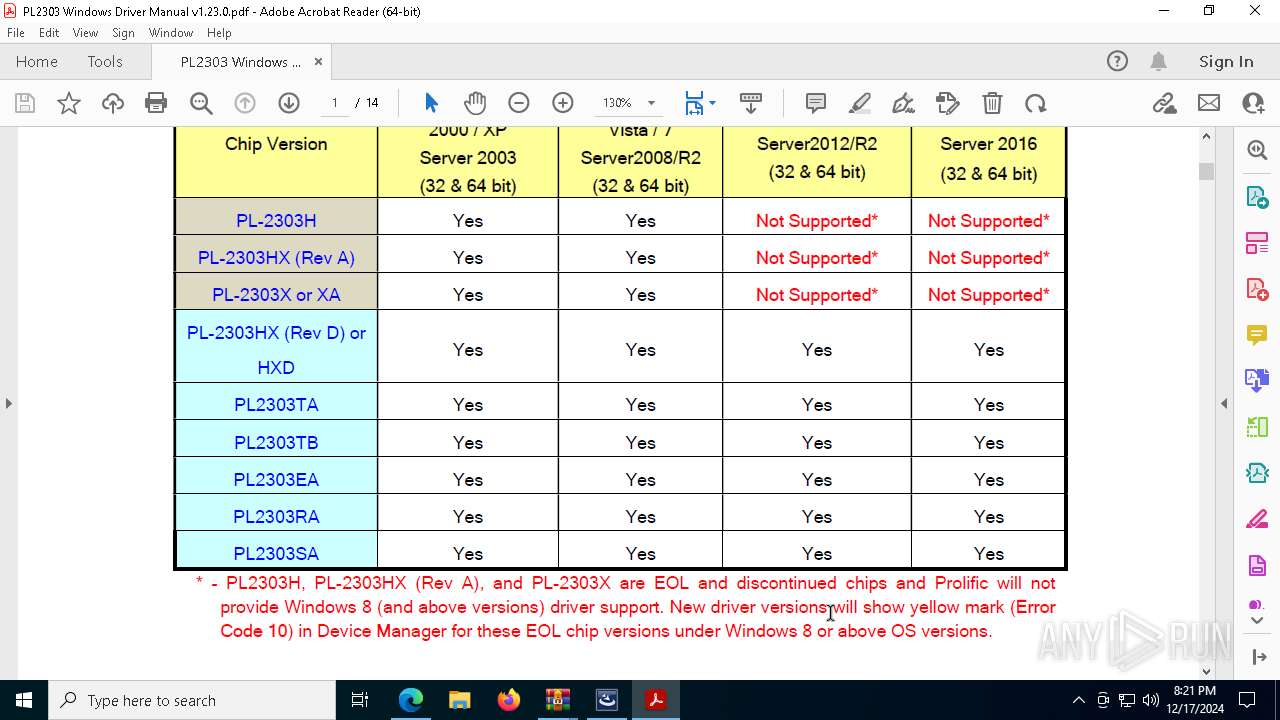Open the Help question mark icon

1117,62
